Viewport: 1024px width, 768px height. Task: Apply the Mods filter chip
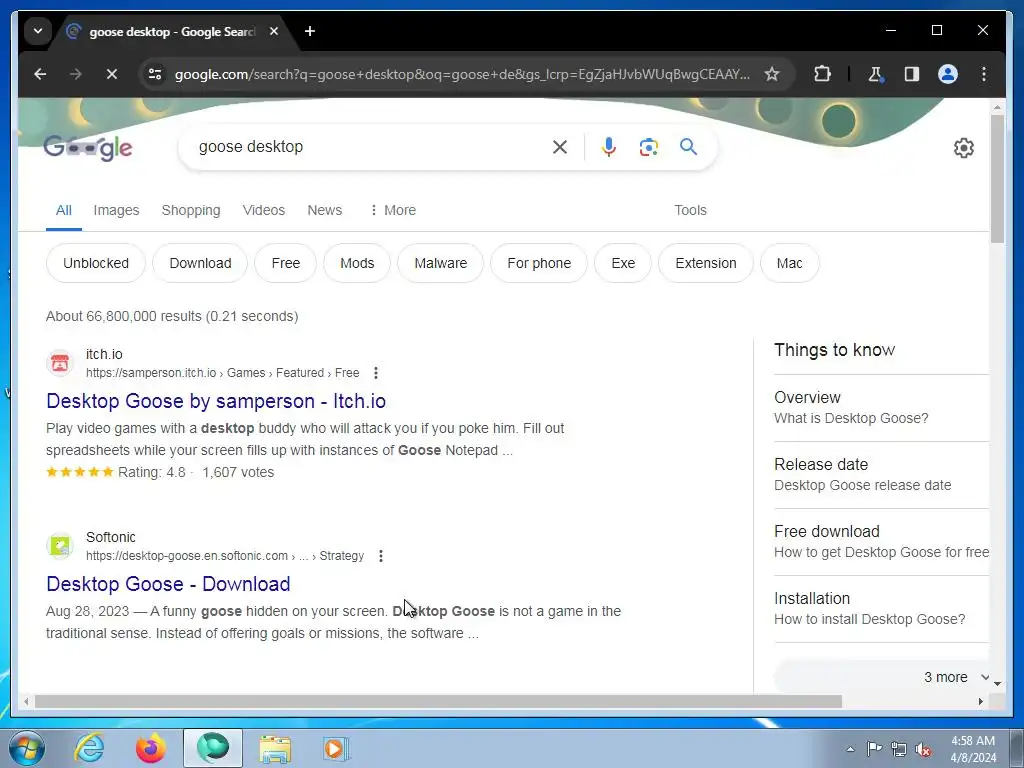[x=357, y=263]
